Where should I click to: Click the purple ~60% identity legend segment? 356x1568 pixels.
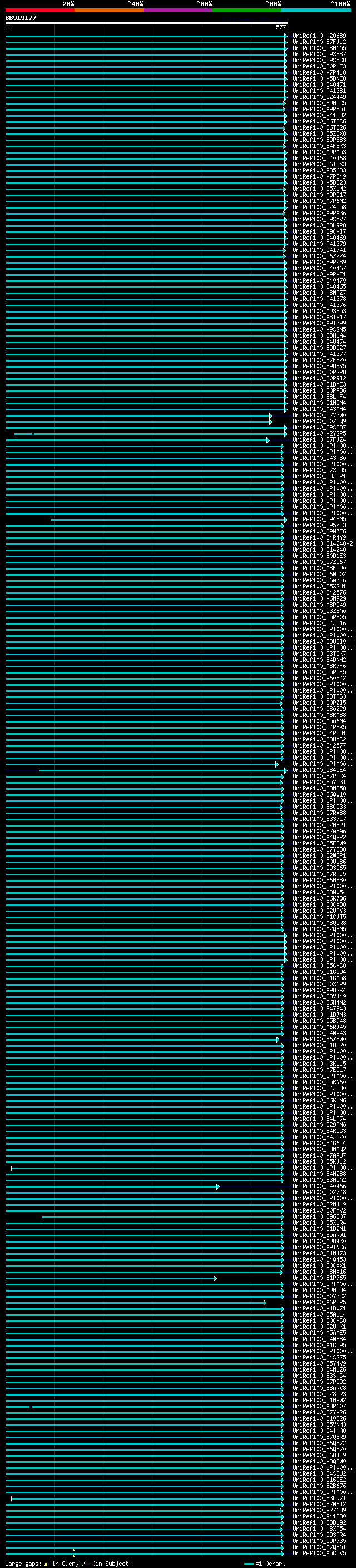tap(179, 10)
